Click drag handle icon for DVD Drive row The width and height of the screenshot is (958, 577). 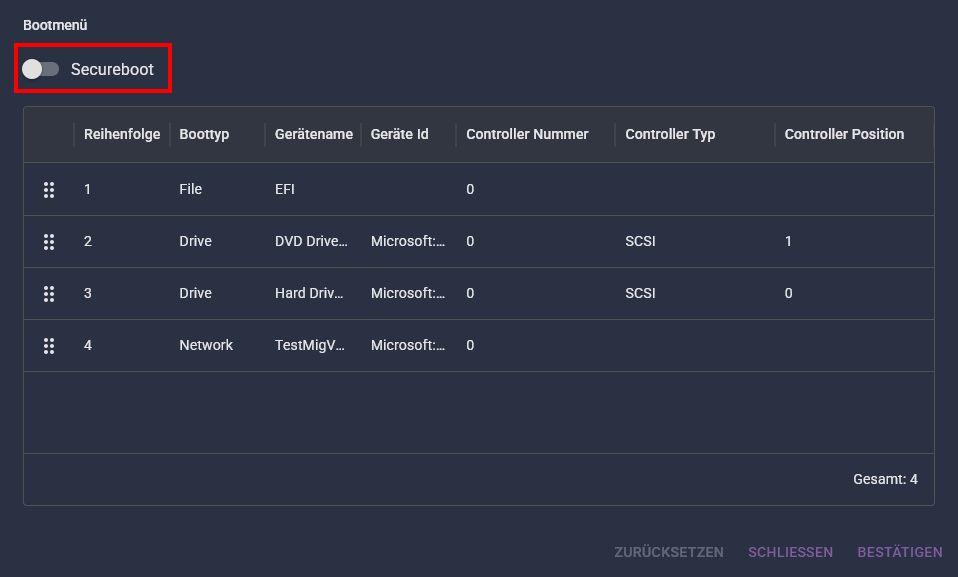click(49, 242)
